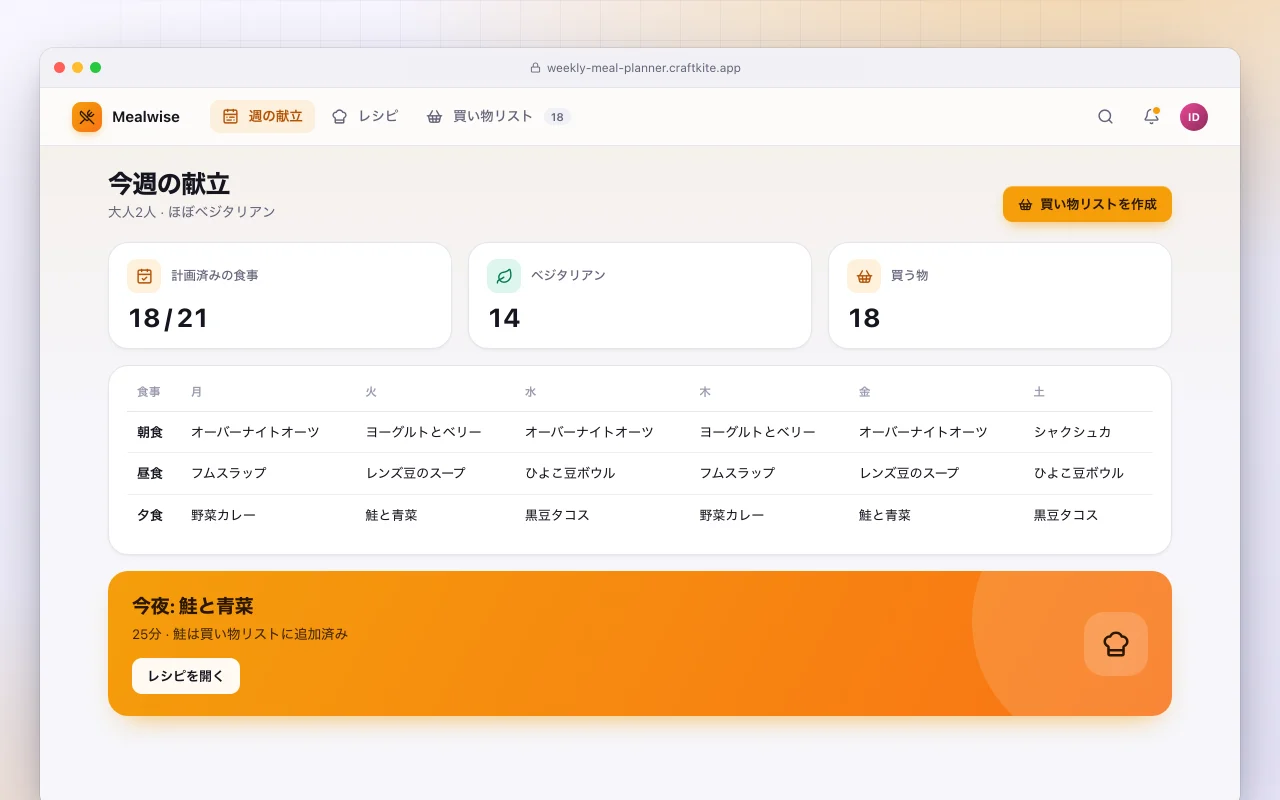The image size is (1280, 800).
Task: Click the leaf icon on ベジタリアン card
Action: pyautogui.click(x=504, y=276)
